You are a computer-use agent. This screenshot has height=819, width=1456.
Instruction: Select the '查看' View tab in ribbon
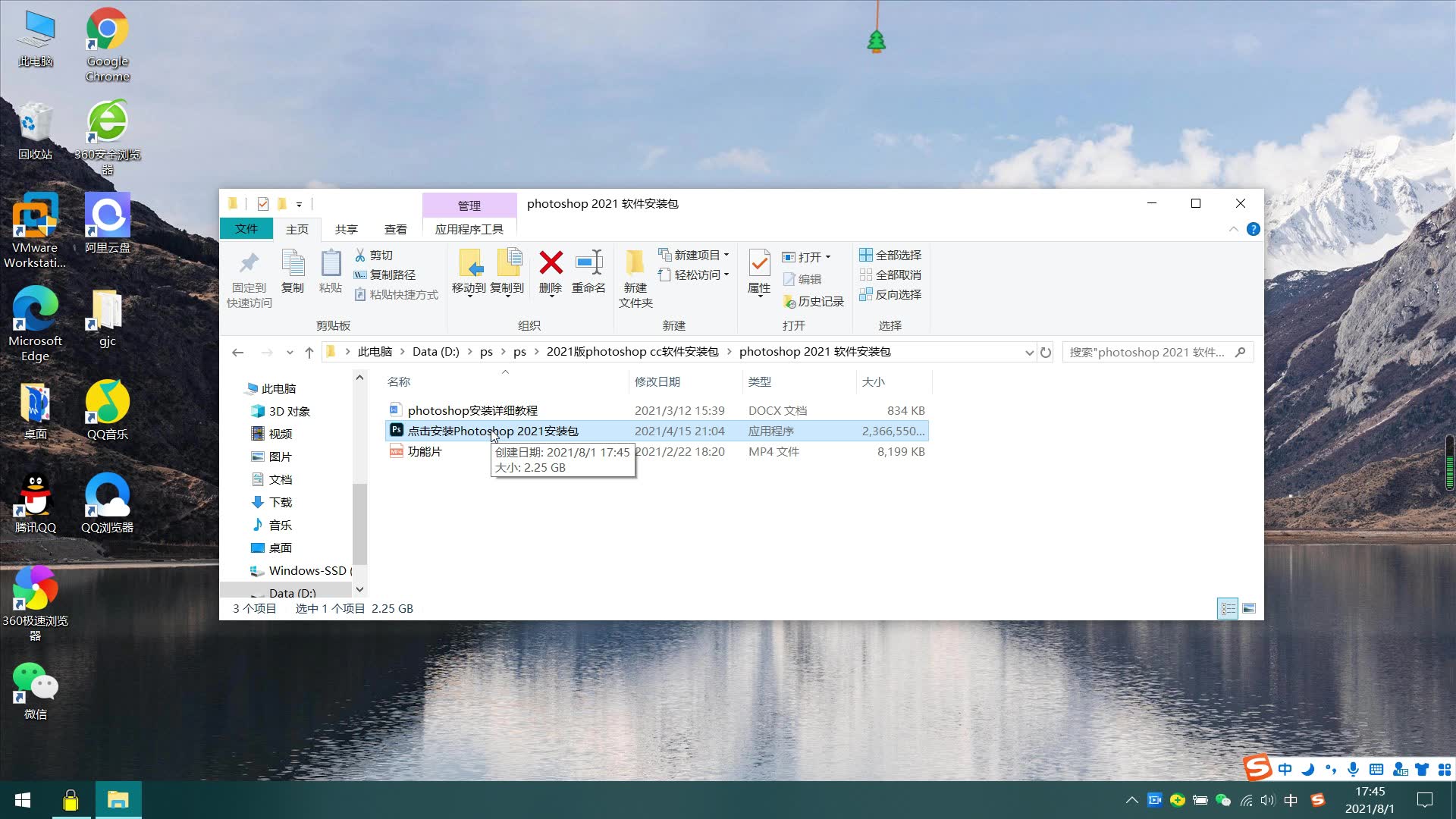click(x=394, y=228)
